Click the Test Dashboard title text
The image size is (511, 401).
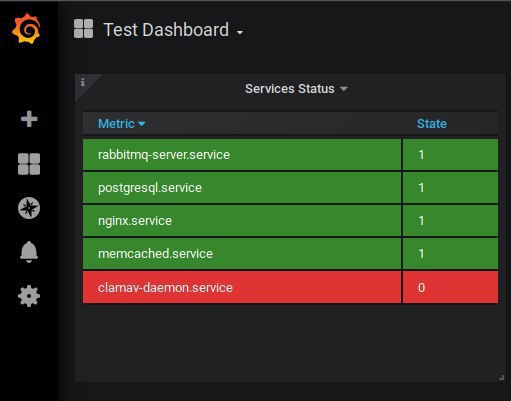166,30
